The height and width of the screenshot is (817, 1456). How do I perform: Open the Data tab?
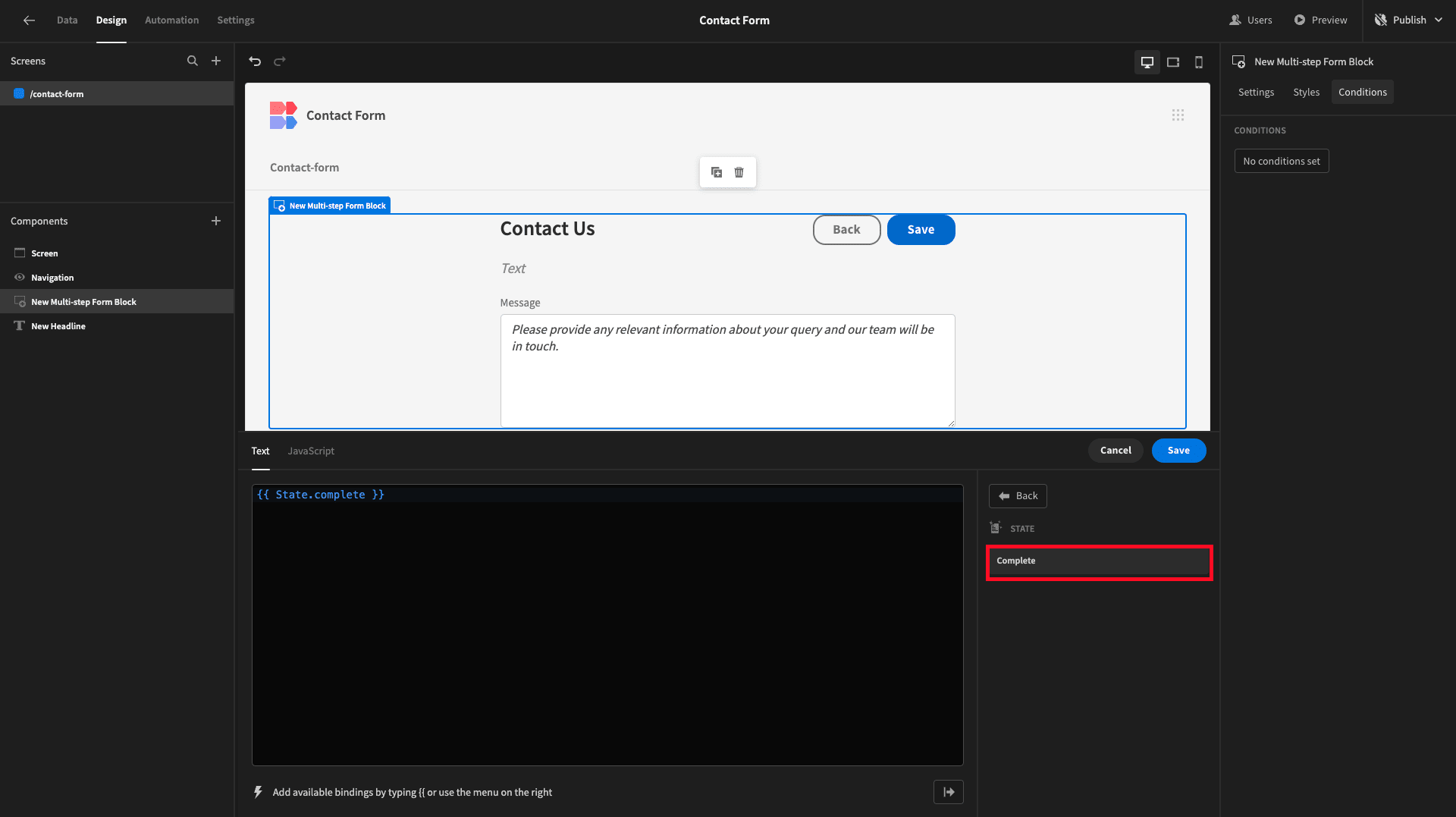[x=67, y=20]
